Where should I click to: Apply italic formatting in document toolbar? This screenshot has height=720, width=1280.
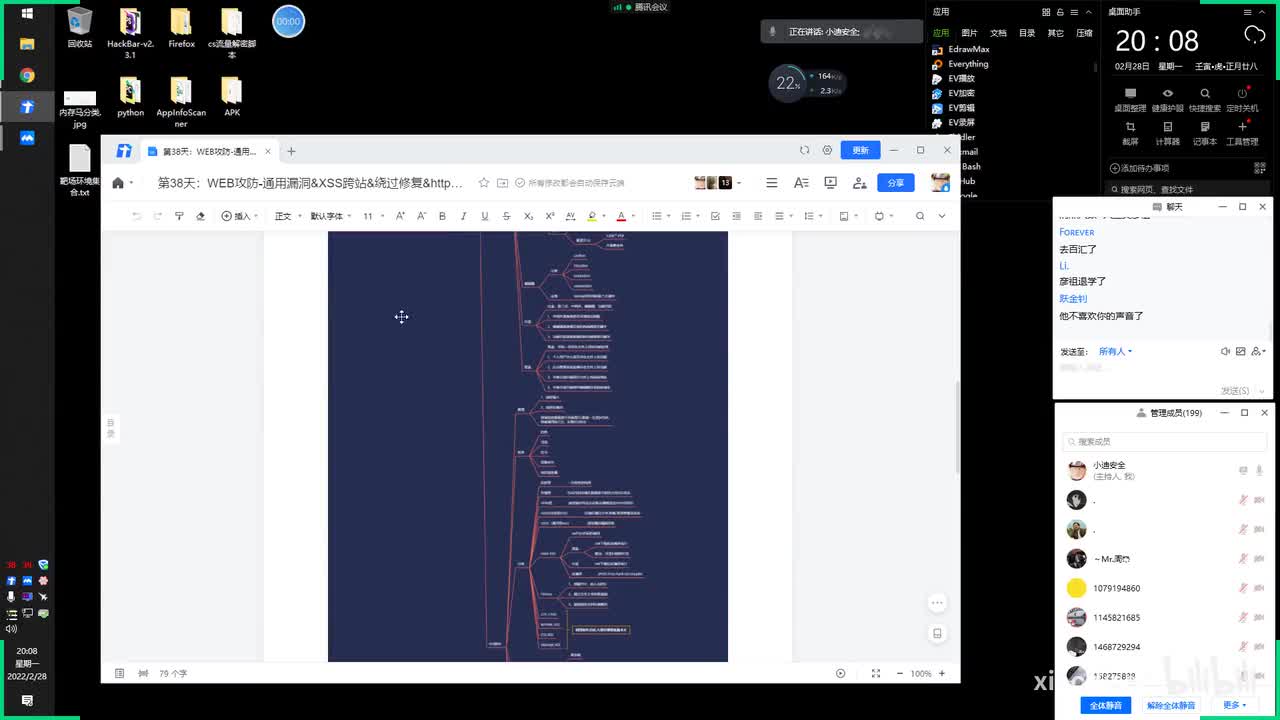(463, 216)
